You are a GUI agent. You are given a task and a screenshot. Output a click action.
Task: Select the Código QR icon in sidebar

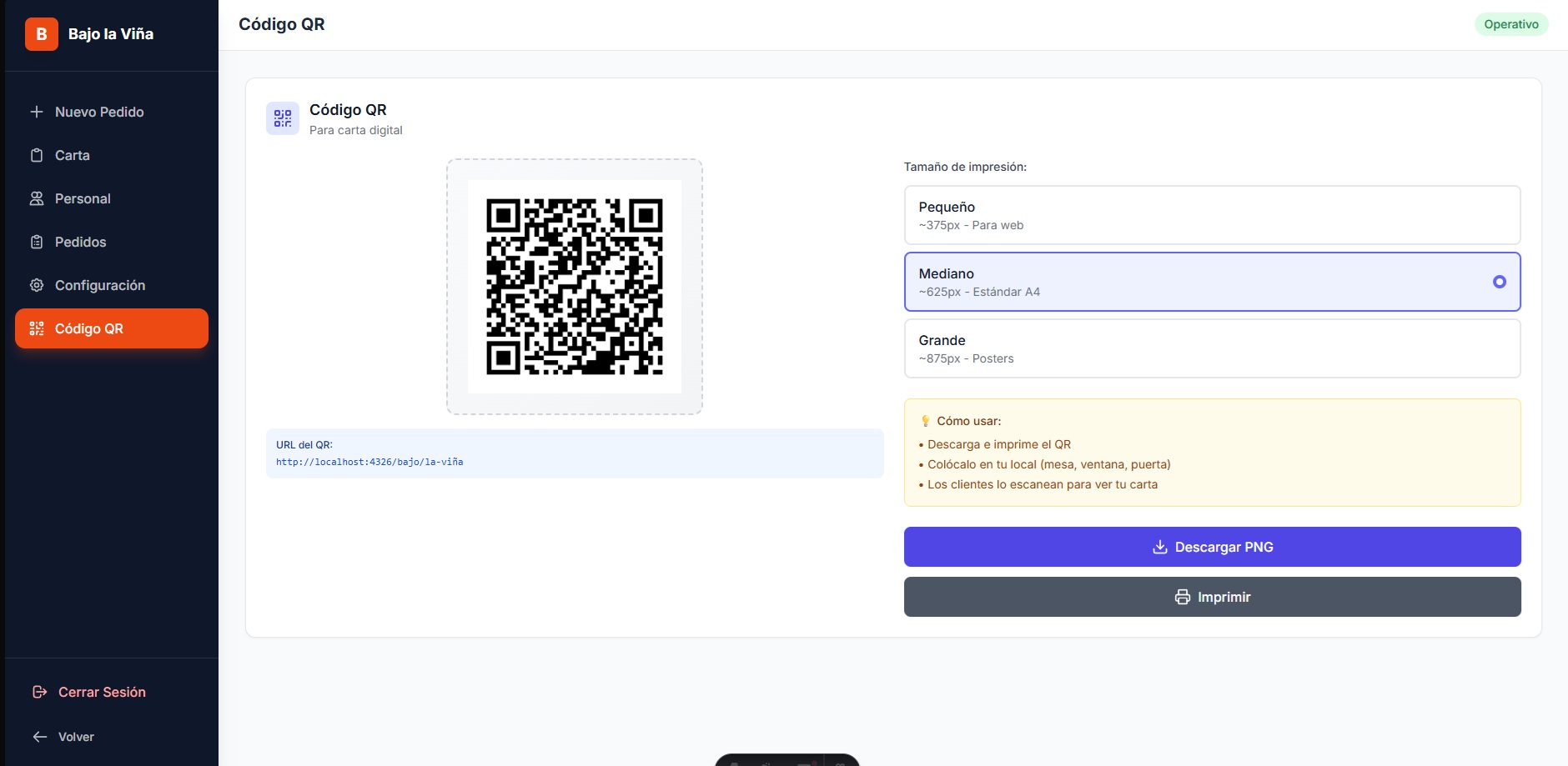pos(37,328)
